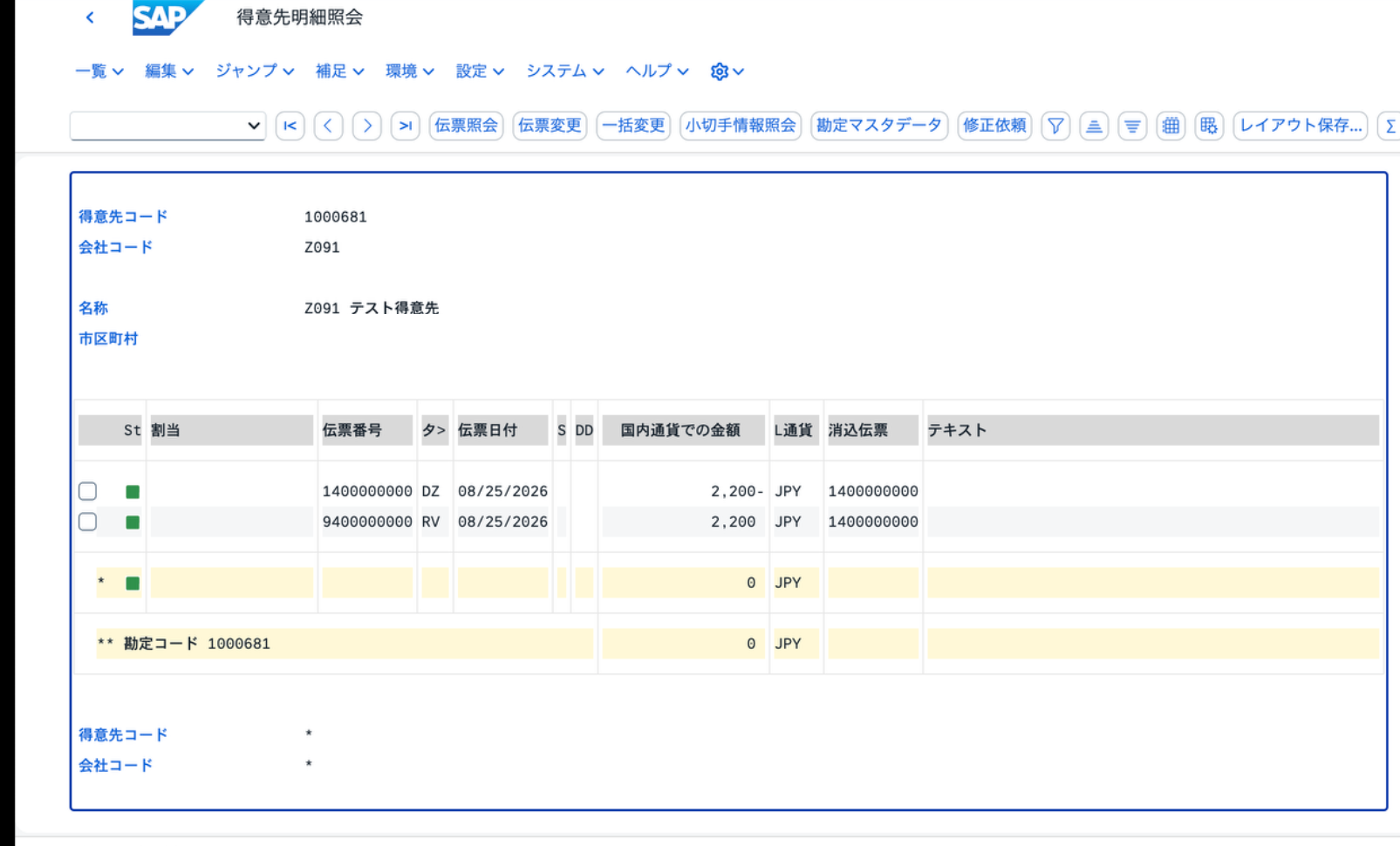The height and width of the screenshot is (846, 1400).
Task: Click green status square in subtotal row
Action: click(133, 583)
